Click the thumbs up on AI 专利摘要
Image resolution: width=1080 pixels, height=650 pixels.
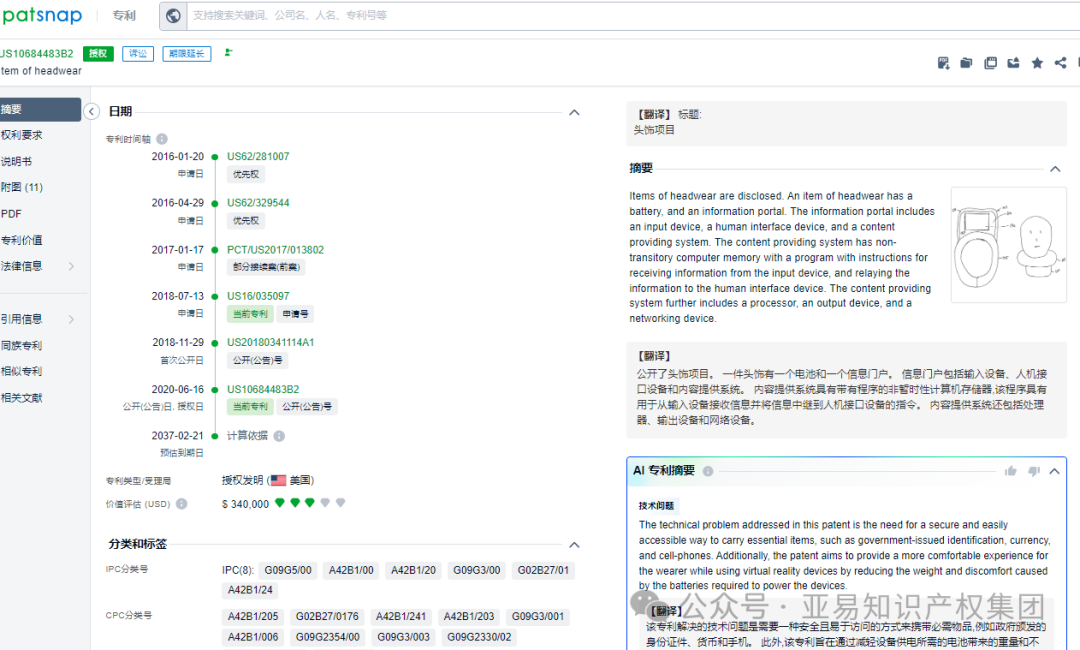click(1011, 470)
